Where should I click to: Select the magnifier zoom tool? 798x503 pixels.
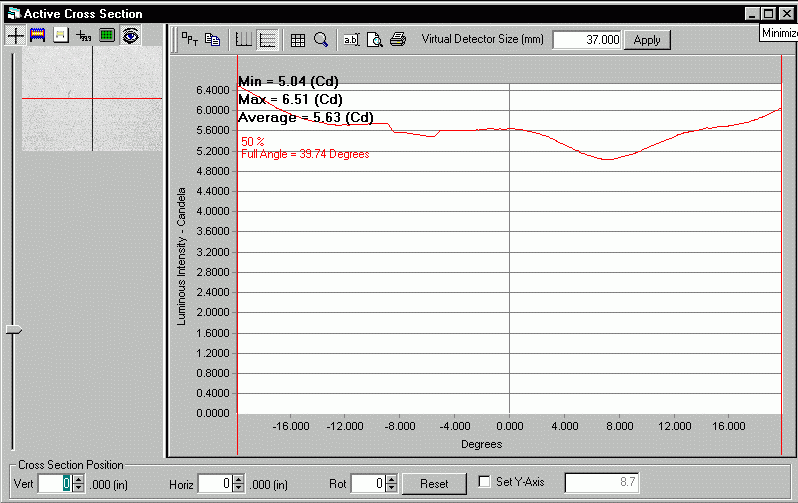tap(321, 39)
